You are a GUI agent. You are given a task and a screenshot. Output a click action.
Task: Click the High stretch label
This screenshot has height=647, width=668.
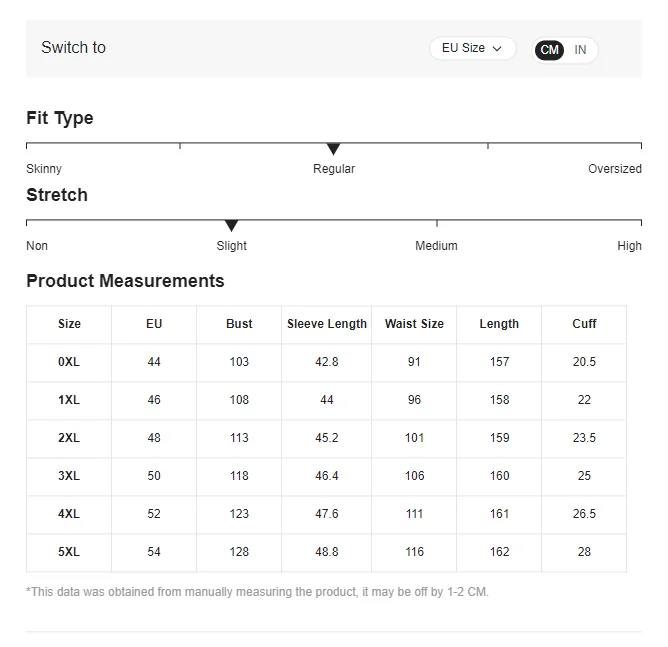tap(629, 246)
